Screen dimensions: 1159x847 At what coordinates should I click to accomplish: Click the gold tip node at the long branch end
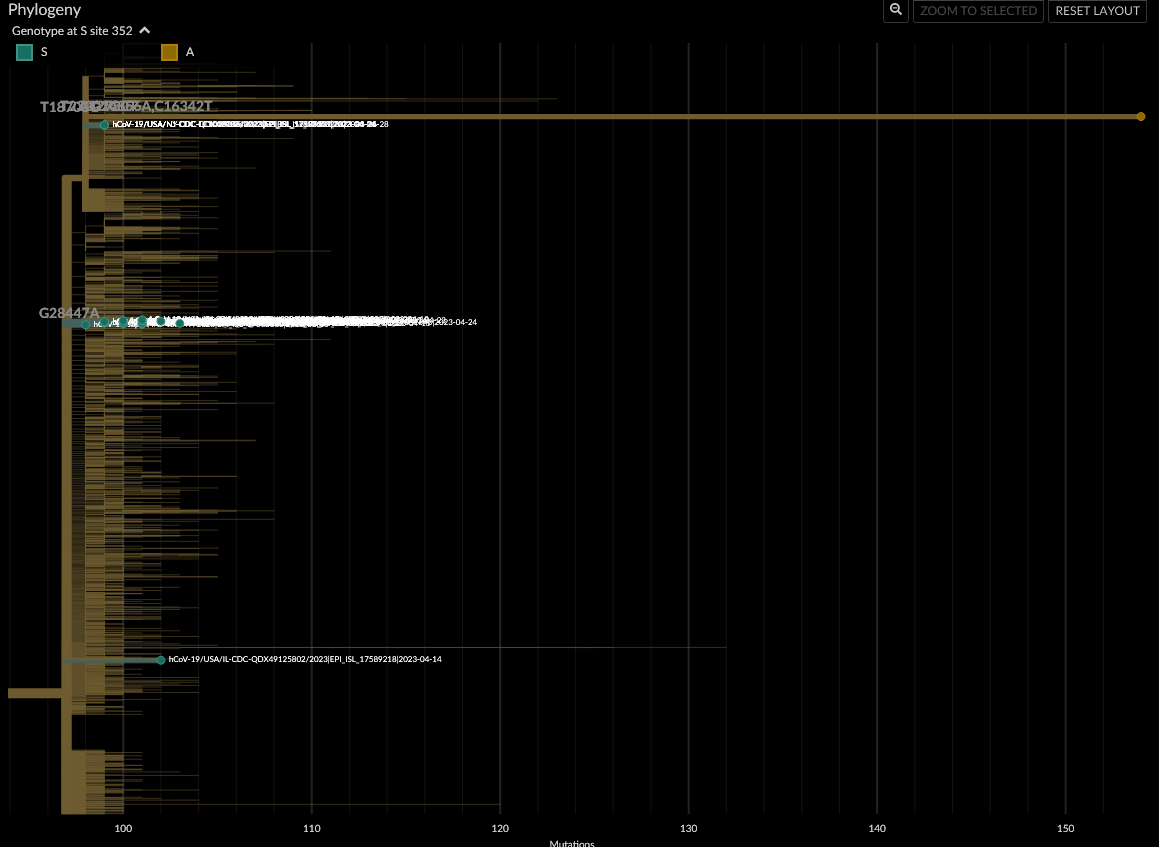click(1140, 116)
